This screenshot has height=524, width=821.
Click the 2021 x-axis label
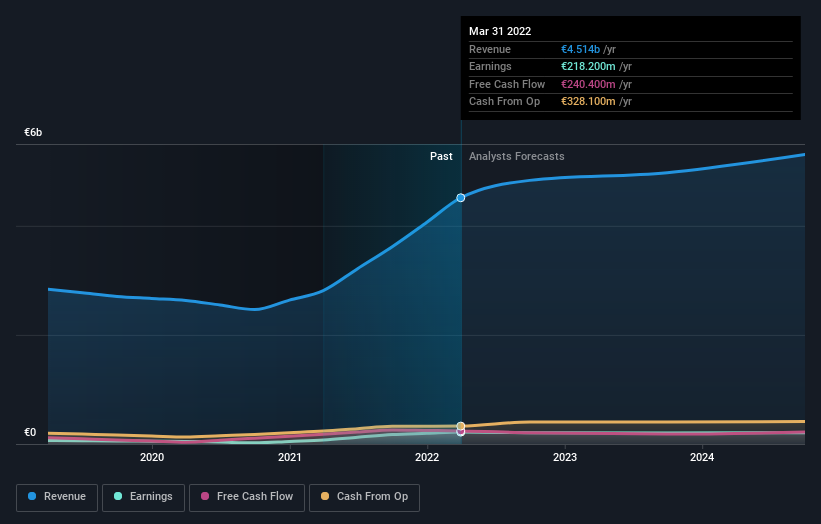tap(290, 457)
